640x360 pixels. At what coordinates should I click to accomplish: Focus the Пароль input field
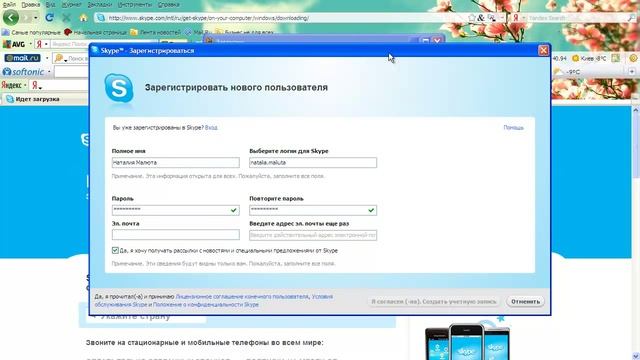coord(176,210)
